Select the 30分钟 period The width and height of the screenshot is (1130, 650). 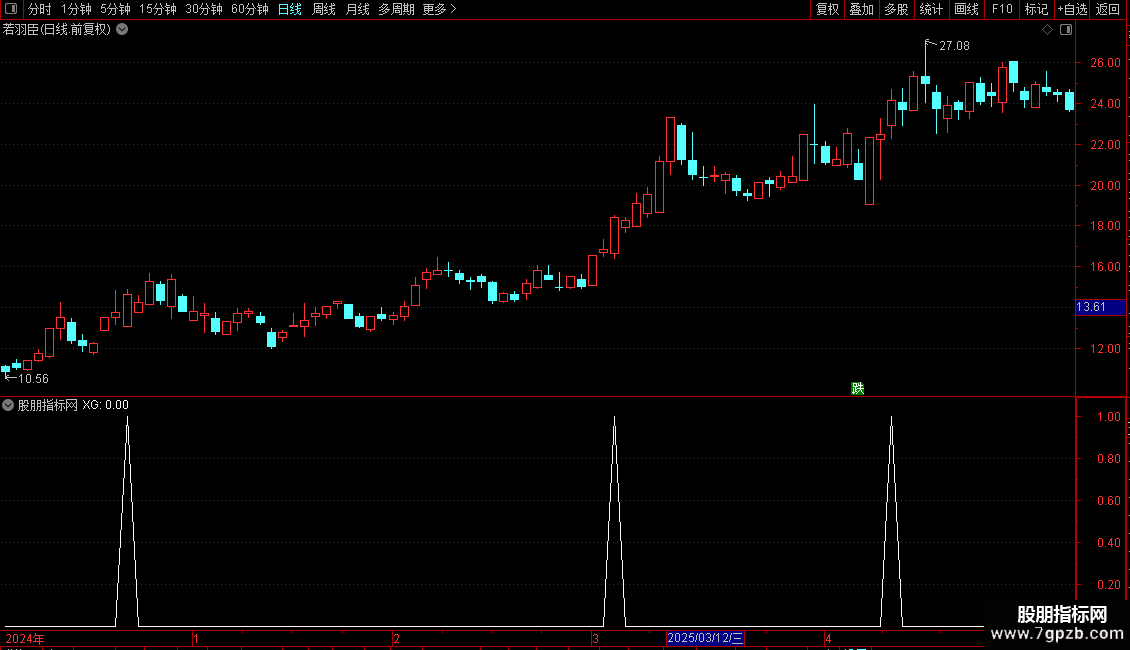coord(204,9)
